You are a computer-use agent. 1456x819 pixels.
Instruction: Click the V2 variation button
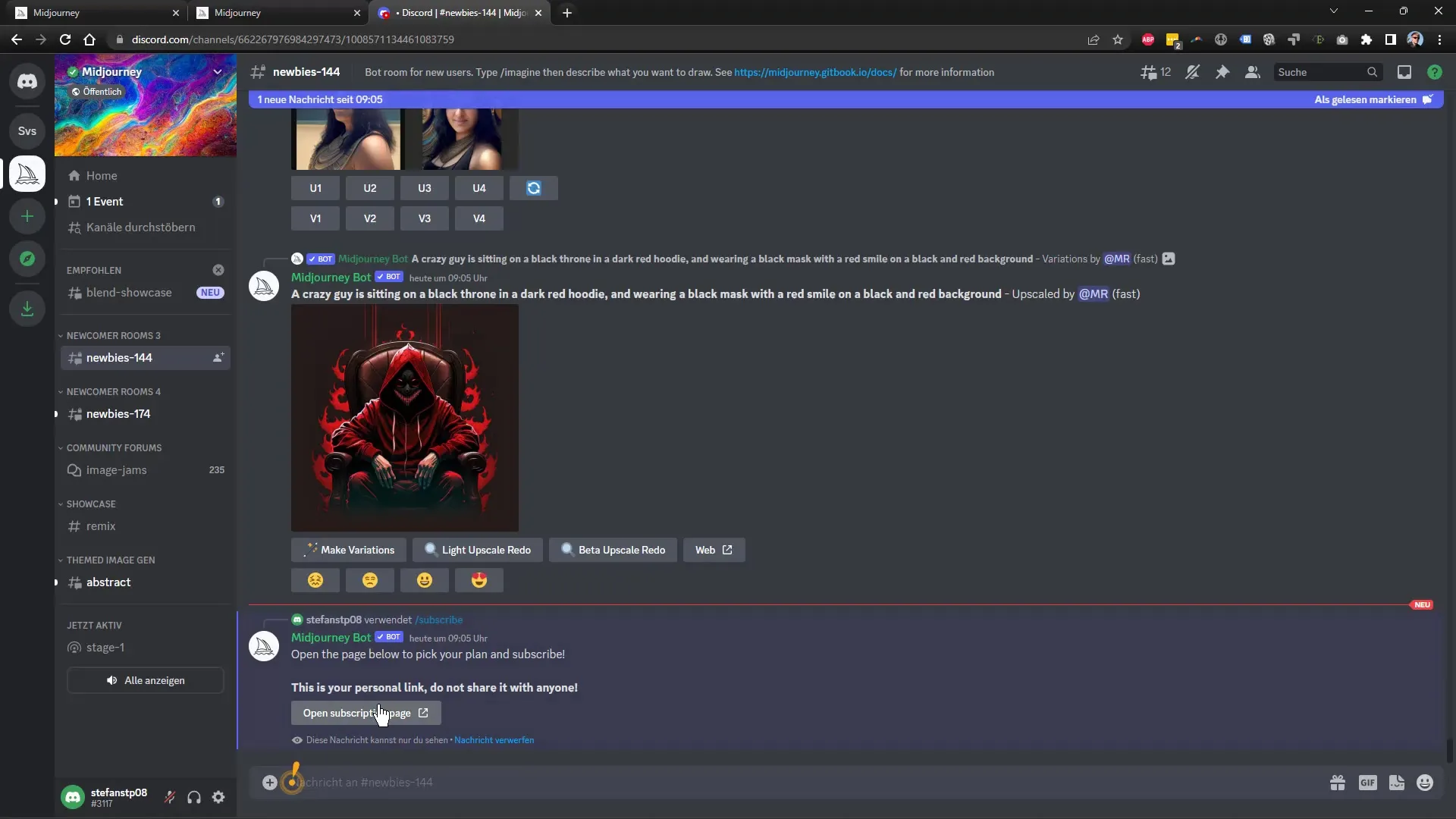370,217
